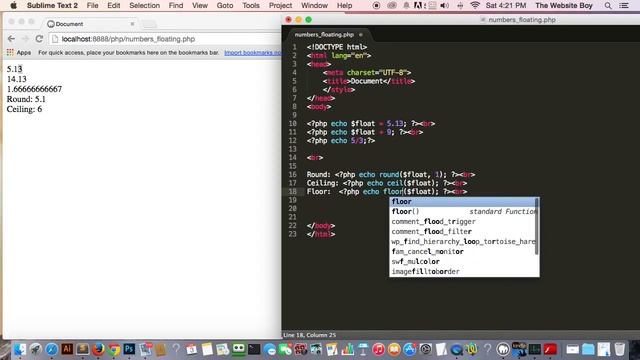Viewport: 640px width, 360px height.
Task: Click the Wi-Fi status icon
Action: [475, 5]
